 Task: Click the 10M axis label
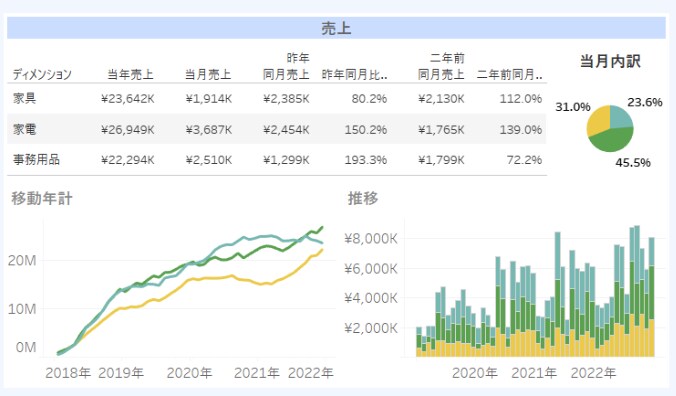coord(22,309)
